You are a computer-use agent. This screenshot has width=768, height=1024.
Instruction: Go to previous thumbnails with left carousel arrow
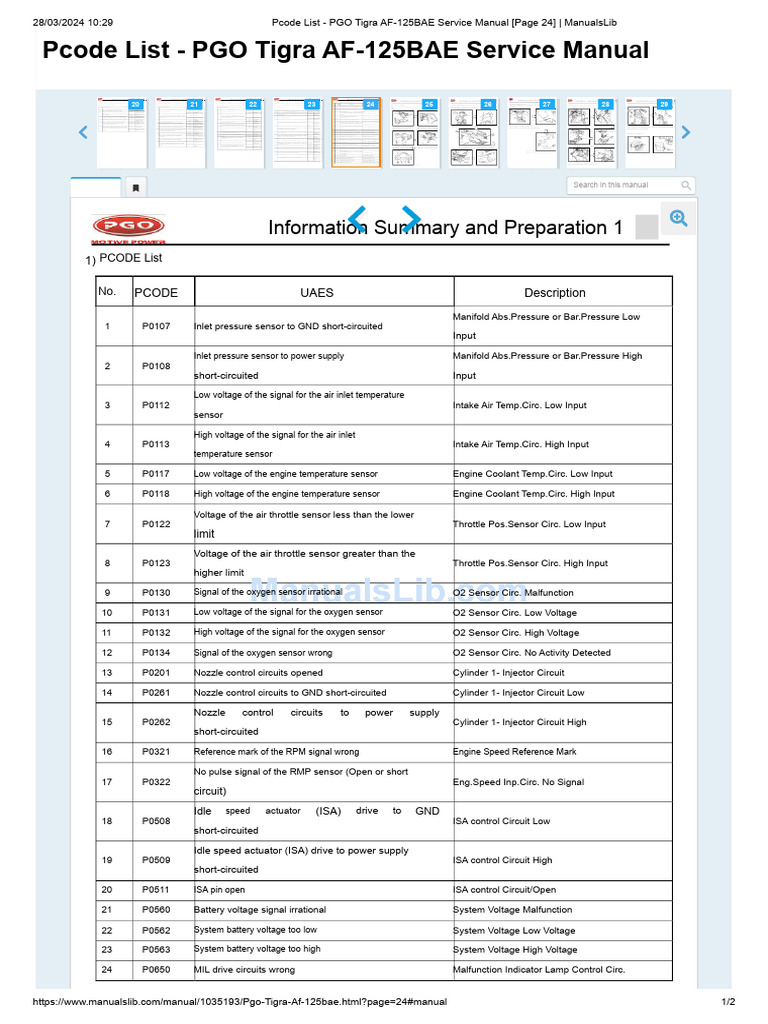tap(83, 133)
